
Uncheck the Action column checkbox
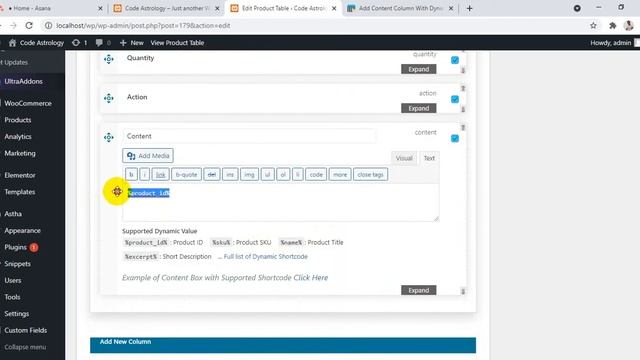[x=455, y=99]
